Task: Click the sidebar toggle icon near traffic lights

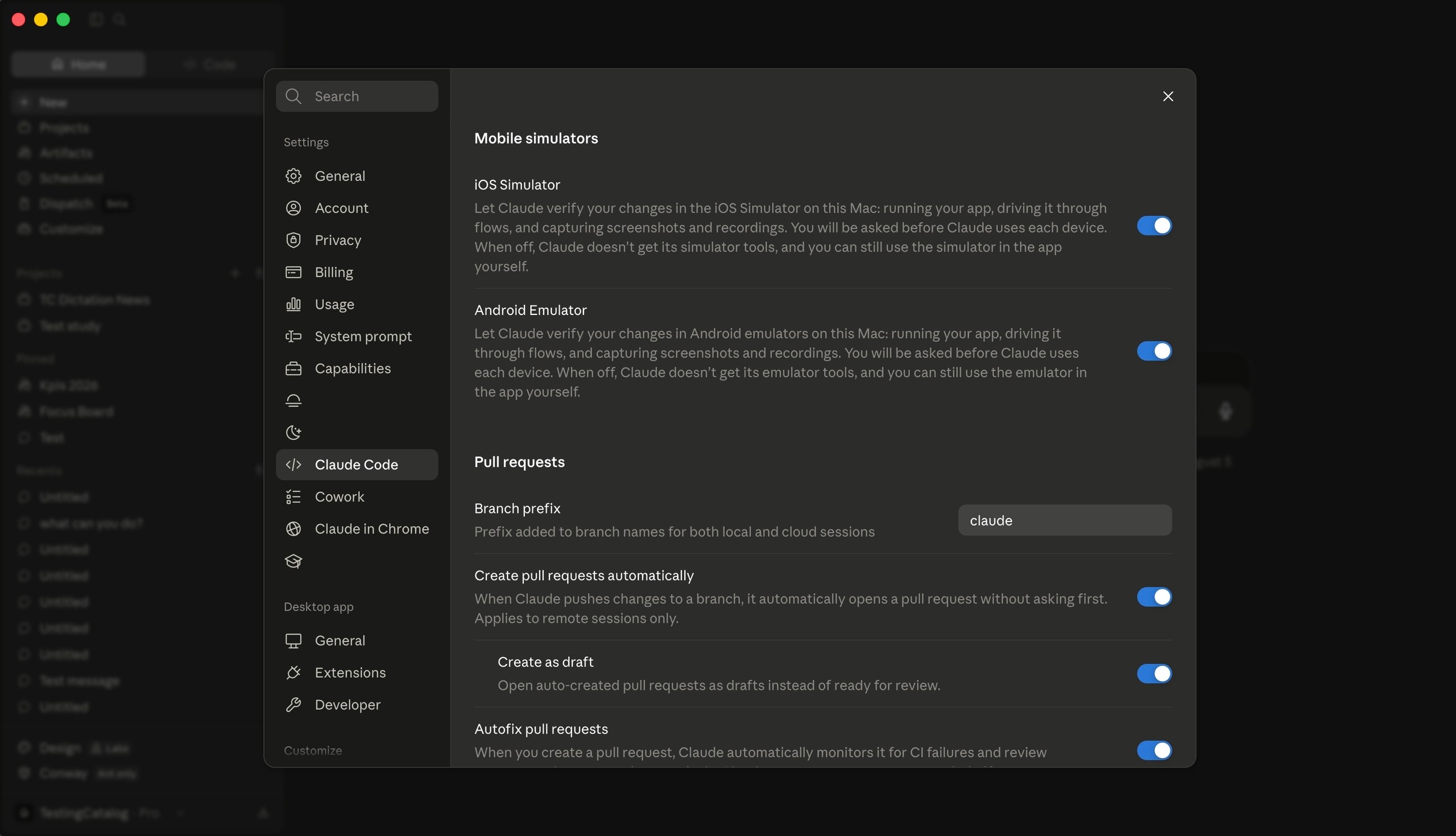Action: tap(97, 19)
